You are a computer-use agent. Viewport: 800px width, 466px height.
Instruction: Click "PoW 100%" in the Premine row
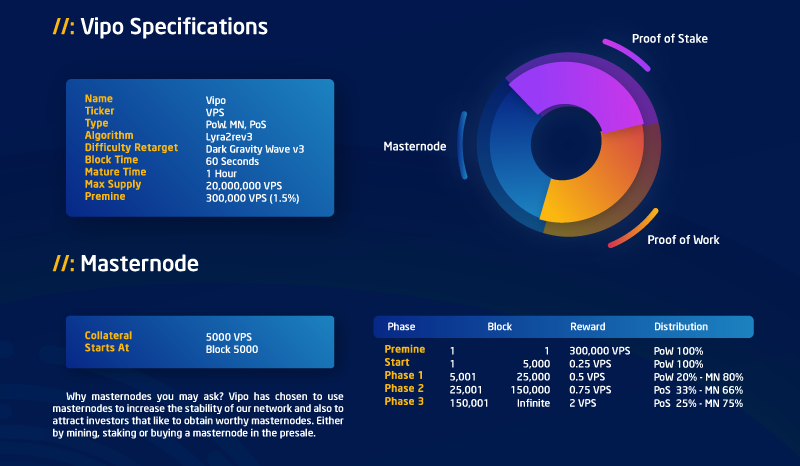679,351
